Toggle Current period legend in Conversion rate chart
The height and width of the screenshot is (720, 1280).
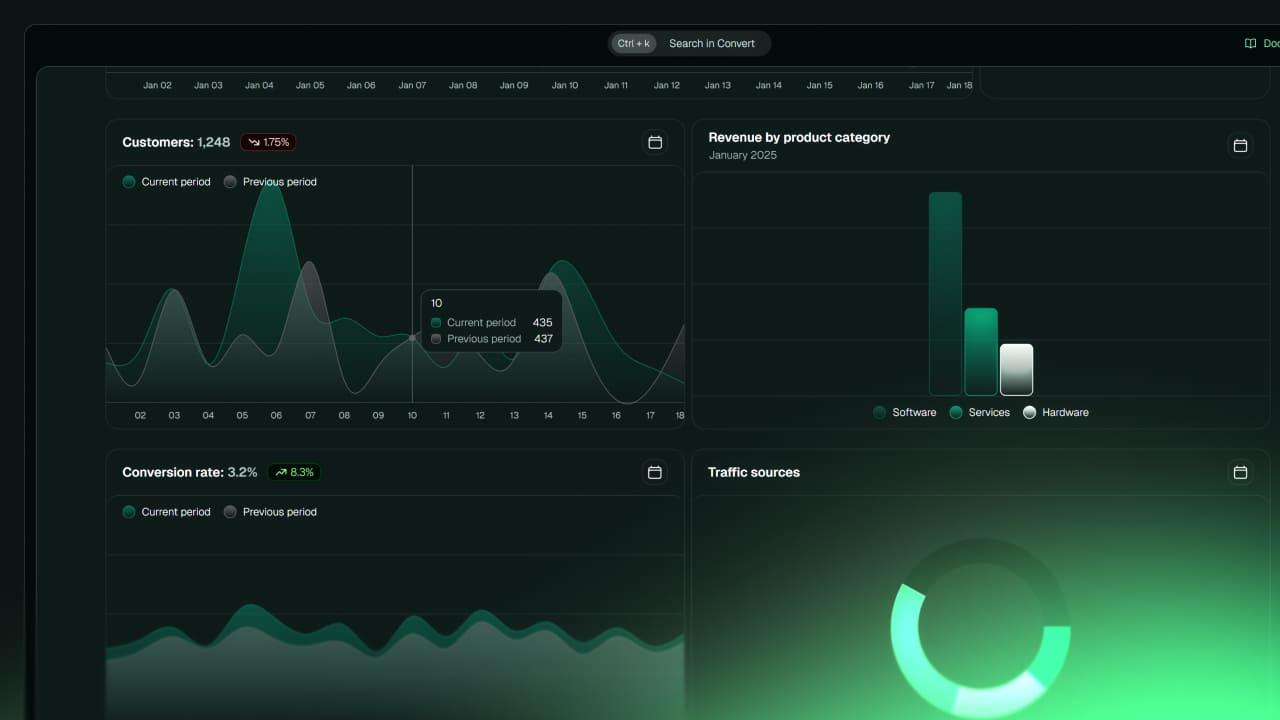pyautogui.click(x=166, y=512)
